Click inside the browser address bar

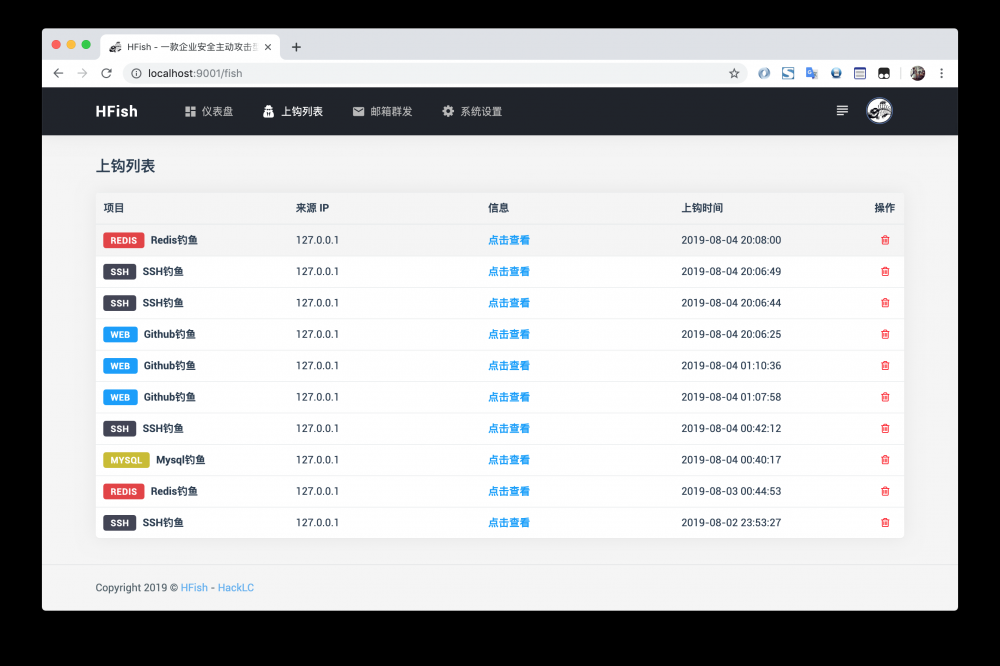click(x=300, y=73)
